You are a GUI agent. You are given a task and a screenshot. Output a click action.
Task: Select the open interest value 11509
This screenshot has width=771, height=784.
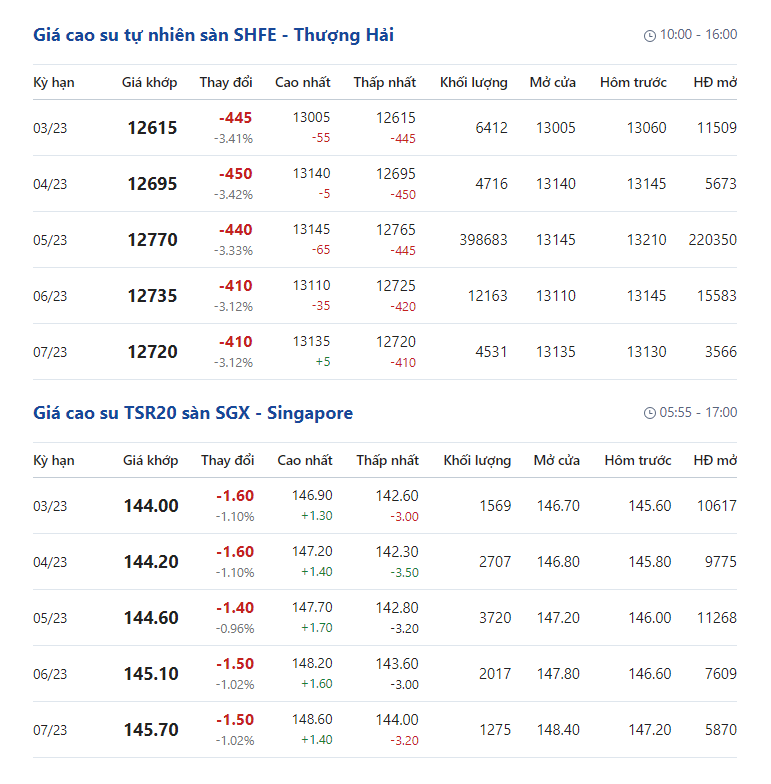(x=716, y=128)
